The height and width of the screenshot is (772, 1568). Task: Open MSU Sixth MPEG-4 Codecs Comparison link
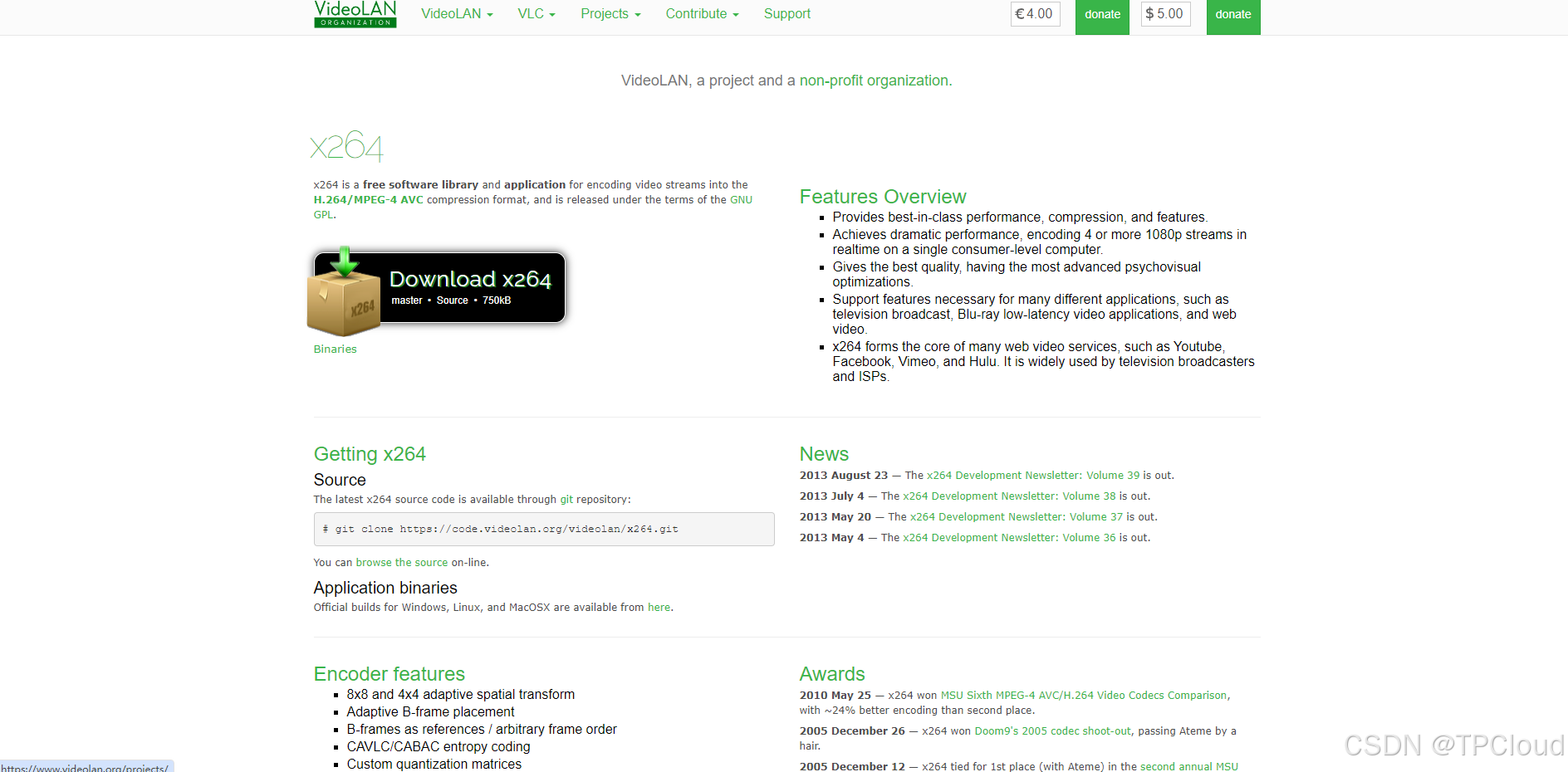pyautogui.click(x=1084, y=696)
